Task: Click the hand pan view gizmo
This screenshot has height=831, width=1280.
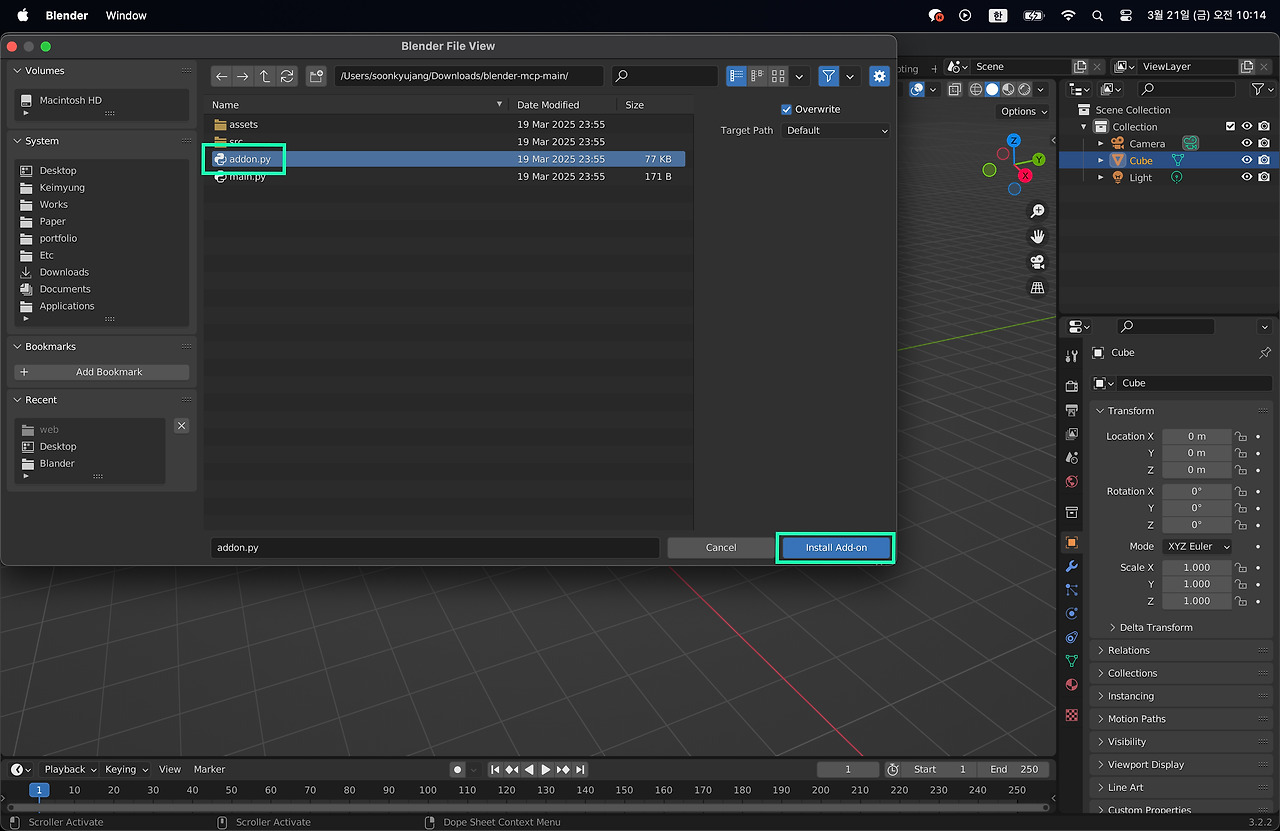Action: [x=1037, y=236]
